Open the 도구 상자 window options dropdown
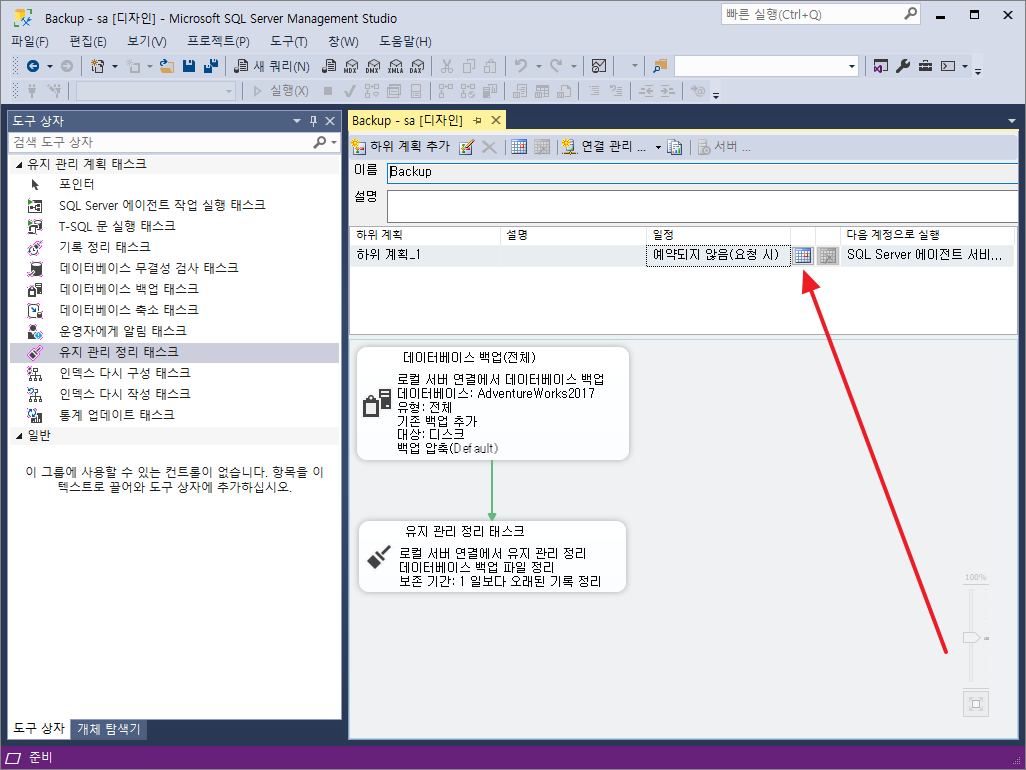 coord(296,121)
